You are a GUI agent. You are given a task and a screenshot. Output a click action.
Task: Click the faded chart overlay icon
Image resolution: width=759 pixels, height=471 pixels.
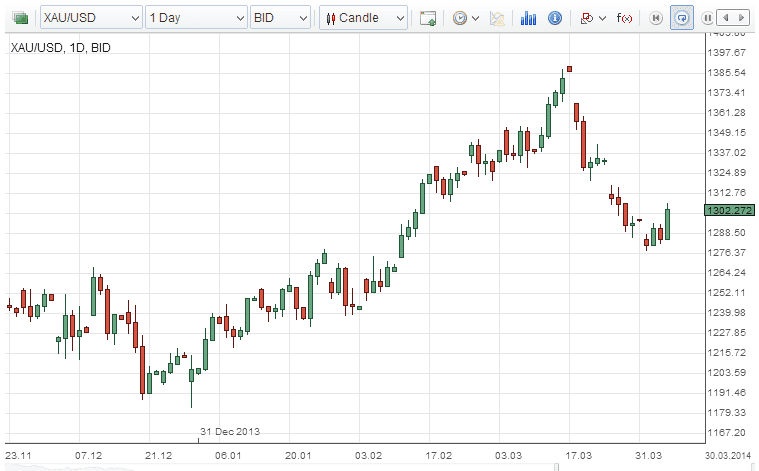(x=497, y=18)
